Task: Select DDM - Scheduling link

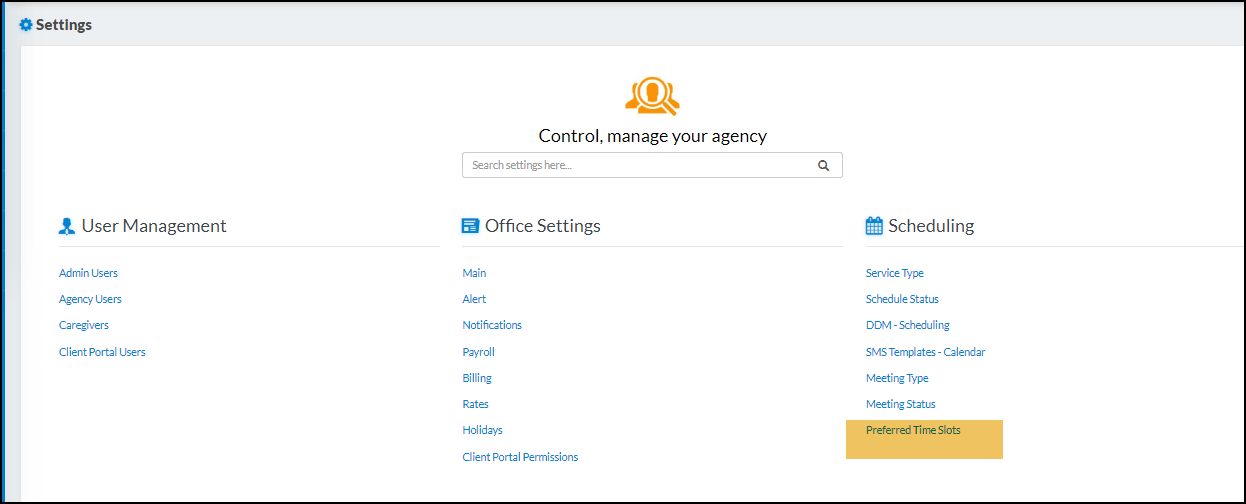Action: tap(908, 325)
